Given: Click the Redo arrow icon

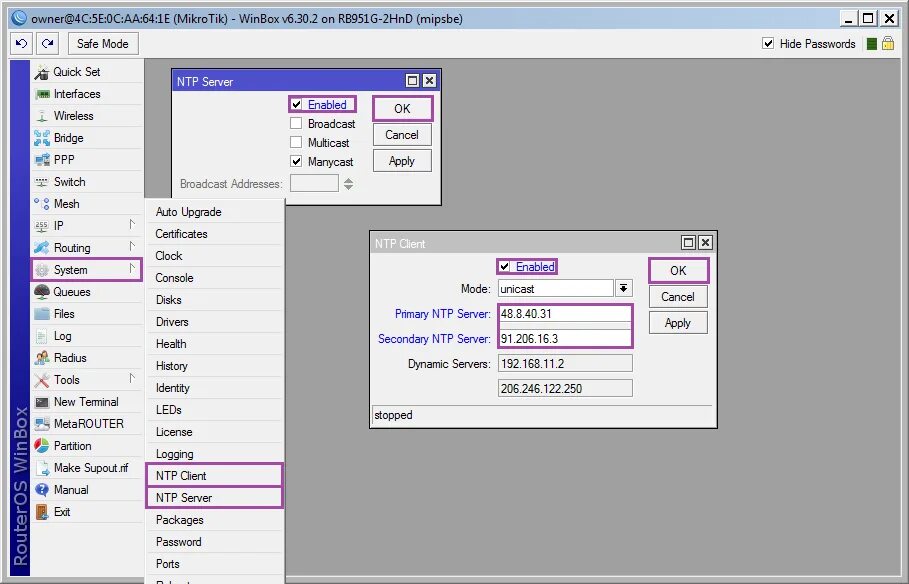Looking at the screenshot, I should [x=48, y=43].
